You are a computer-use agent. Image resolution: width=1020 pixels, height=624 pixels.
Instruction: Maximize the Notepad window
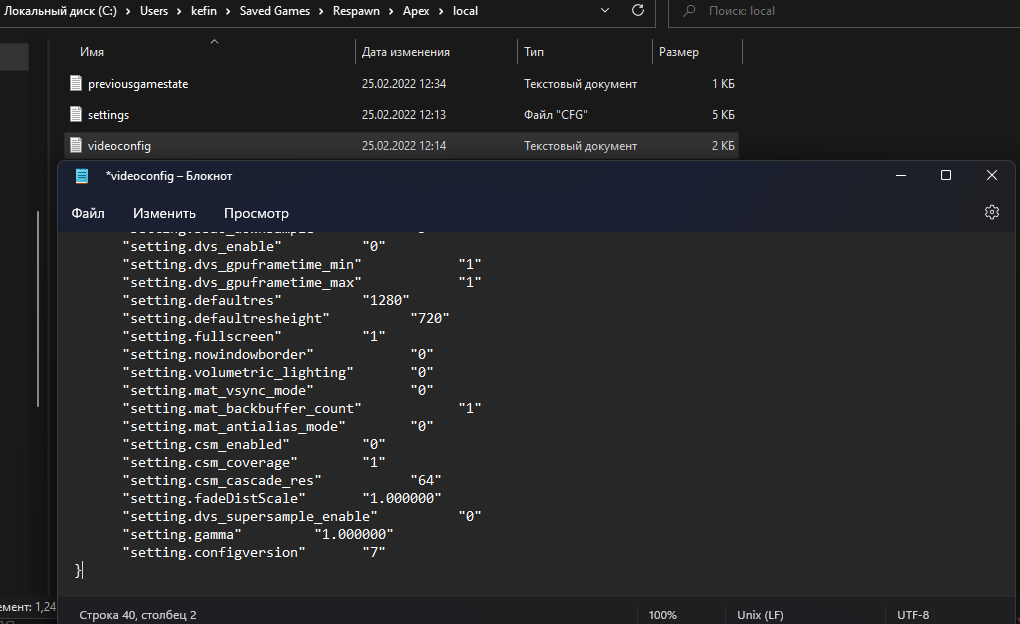coord(945,175)
